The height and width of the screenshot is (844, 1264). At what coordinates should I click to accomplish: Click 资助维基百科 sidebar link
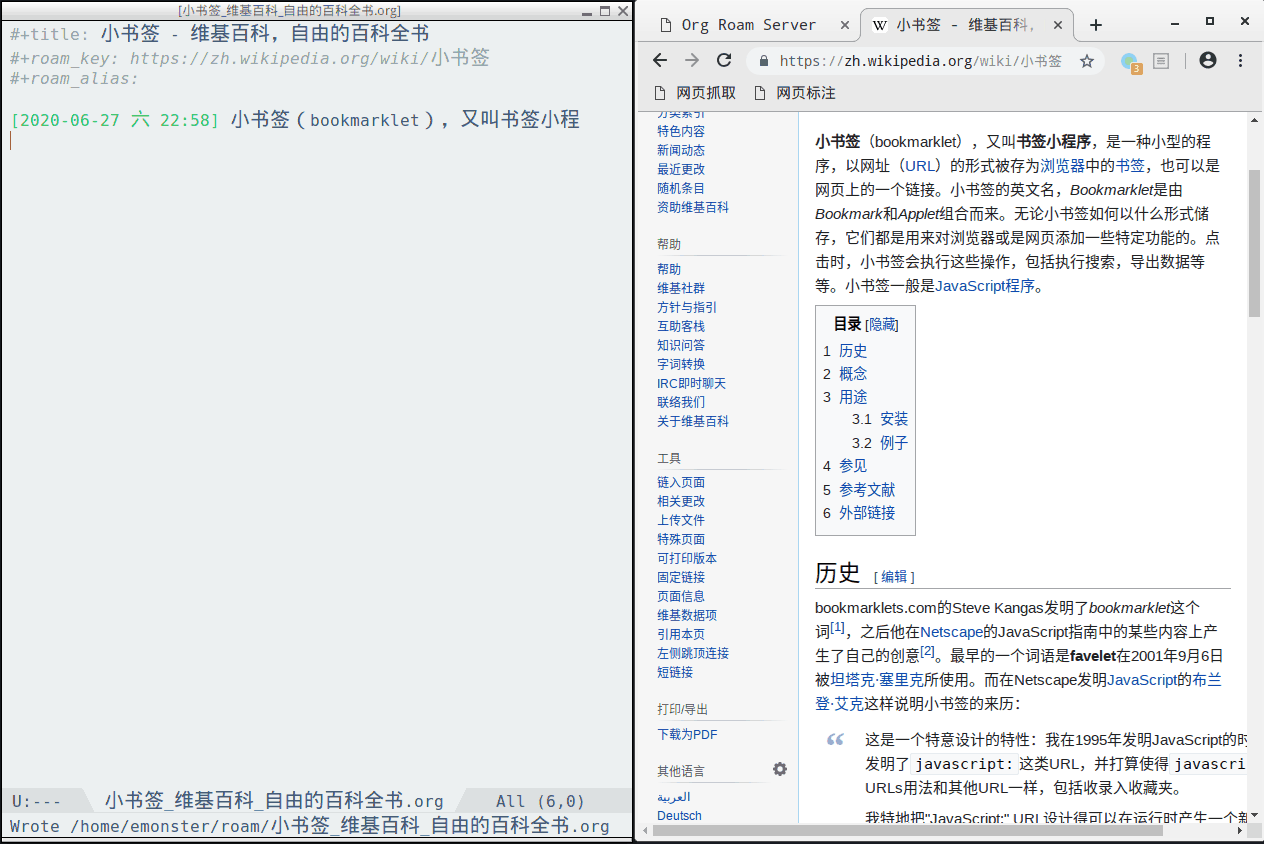click(693, 207)
